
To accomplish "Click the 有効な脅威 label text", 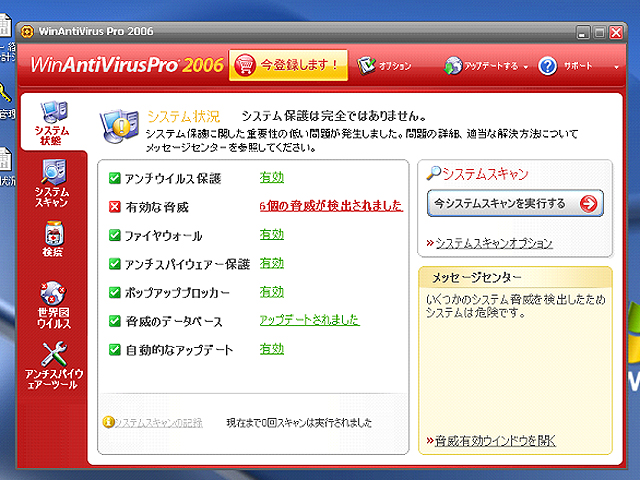I will tap(157, 207).
